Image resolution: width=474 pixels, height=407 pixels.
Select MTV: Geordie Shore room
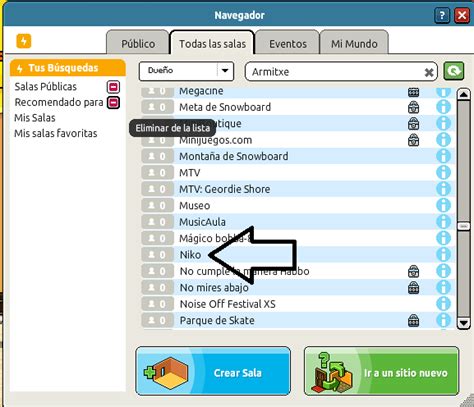(298, 189)
